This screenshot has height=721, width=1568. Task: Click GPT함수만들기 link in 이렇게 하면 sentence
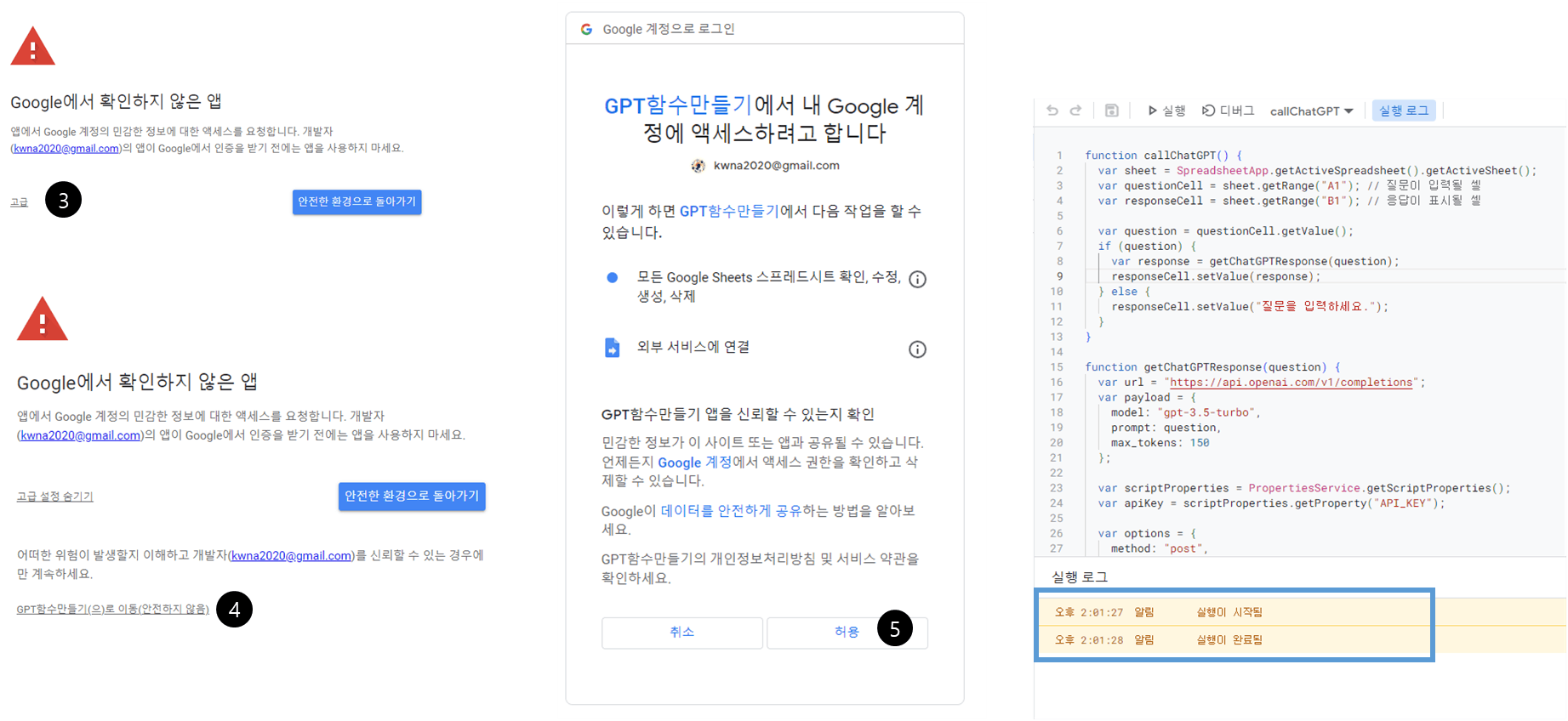coord(729,211)
